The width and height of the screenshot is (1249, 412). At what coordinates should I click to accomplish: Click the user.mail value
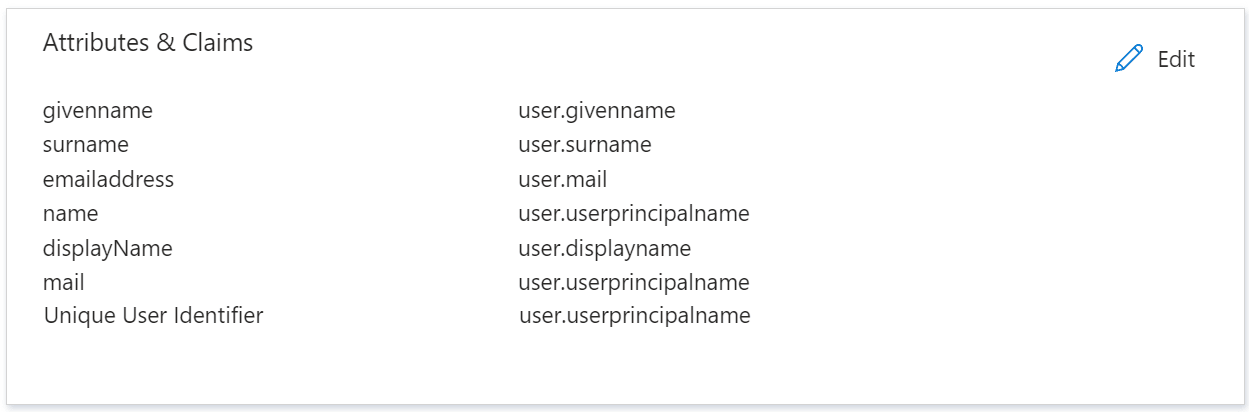pyautogui.click(x=562, y=179)
